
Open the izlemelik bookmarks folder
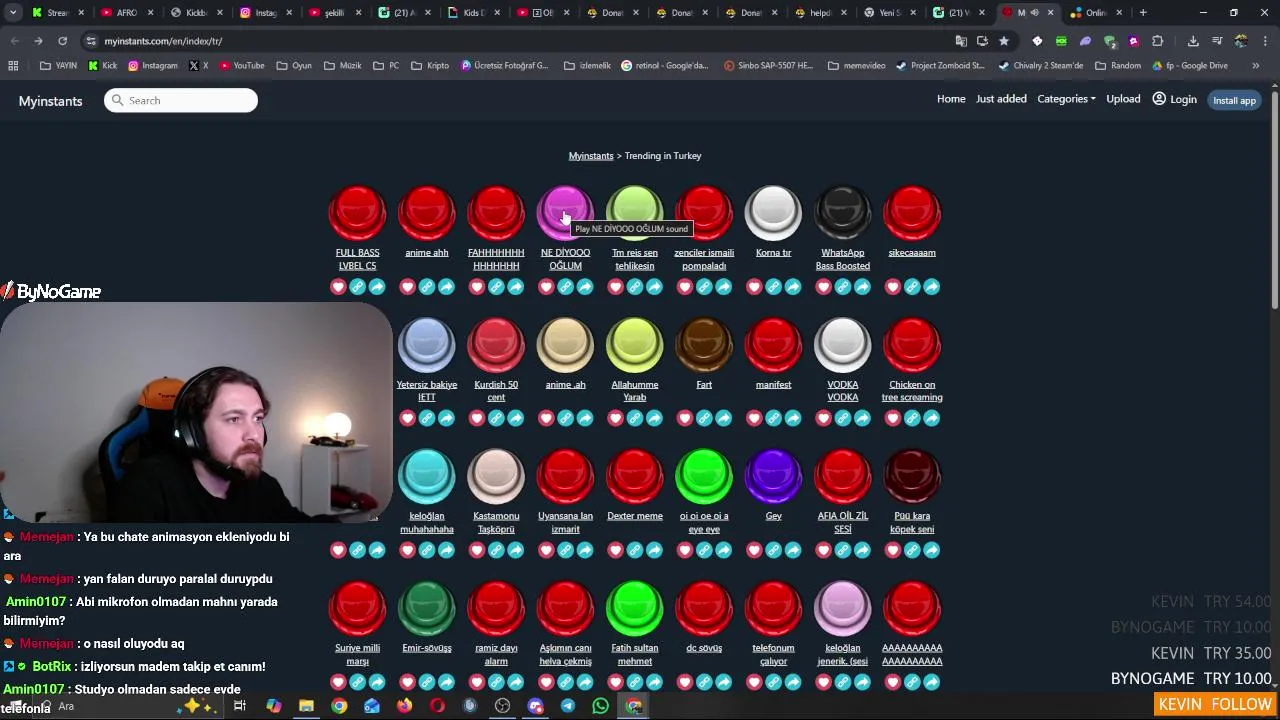[x=587, y=66]
